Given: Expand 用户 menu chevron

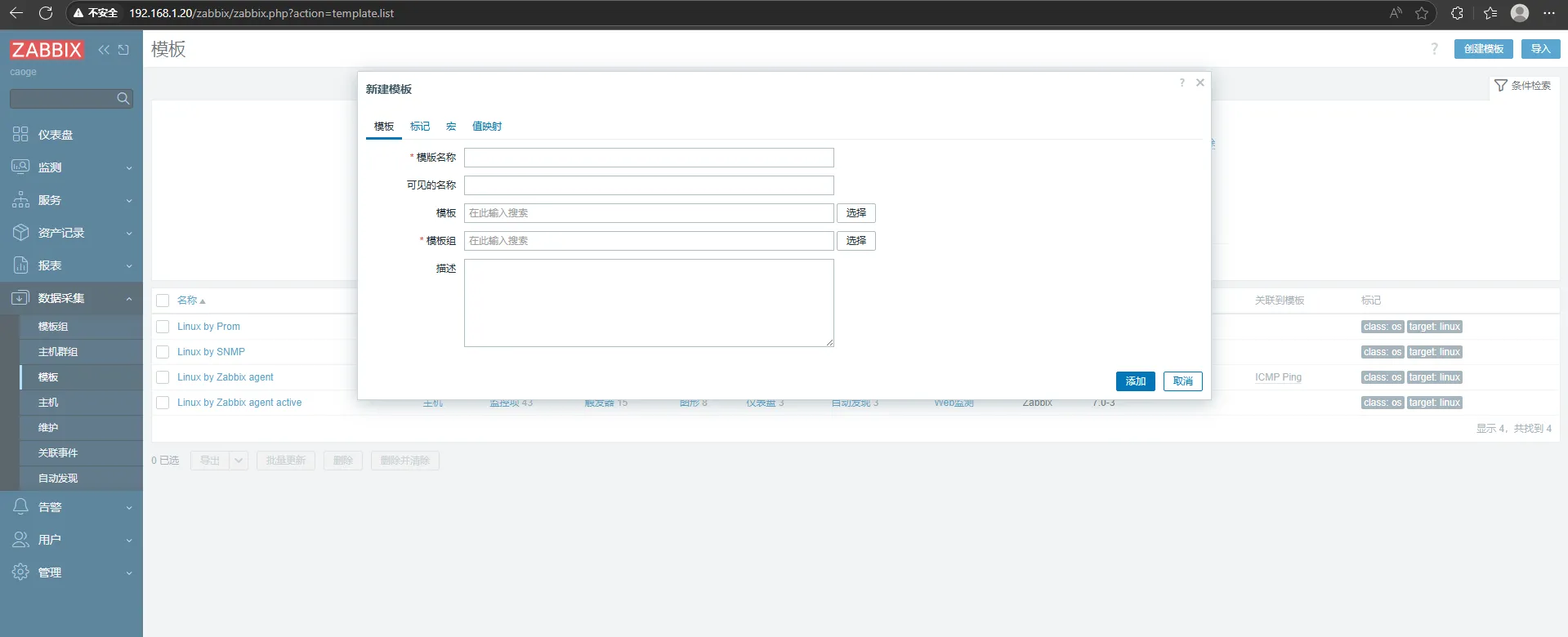Looking at the screenshot, I should point(129,541).
